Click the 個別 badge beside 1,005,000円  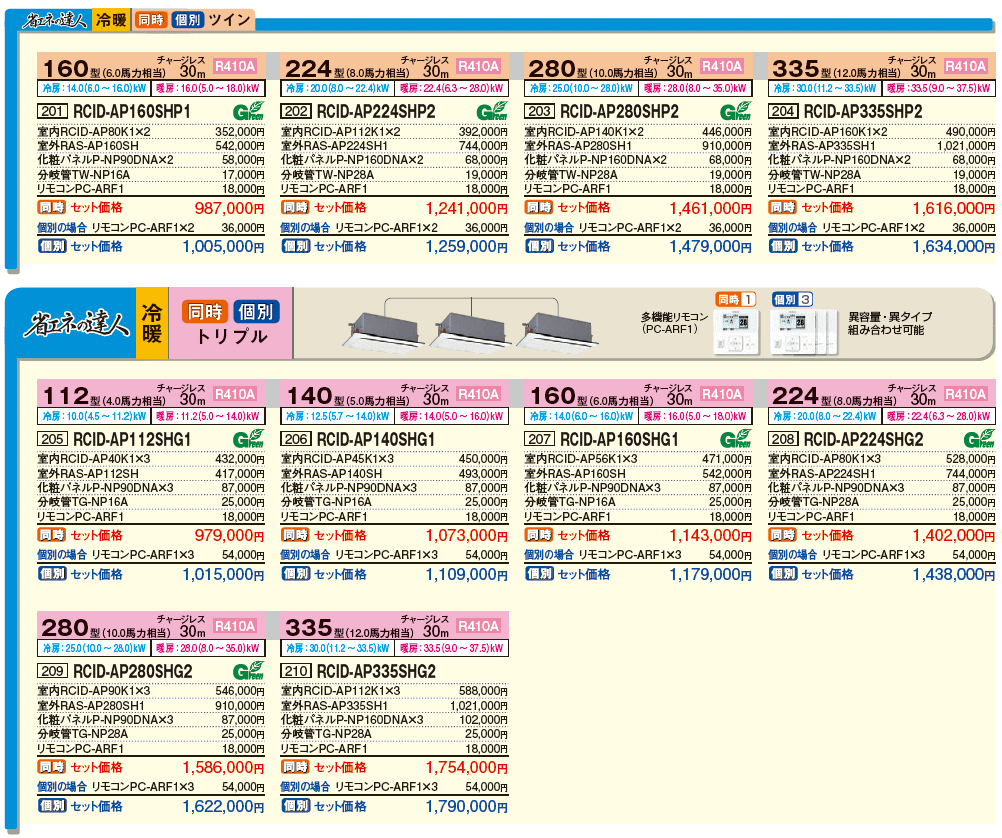(52, 245)
